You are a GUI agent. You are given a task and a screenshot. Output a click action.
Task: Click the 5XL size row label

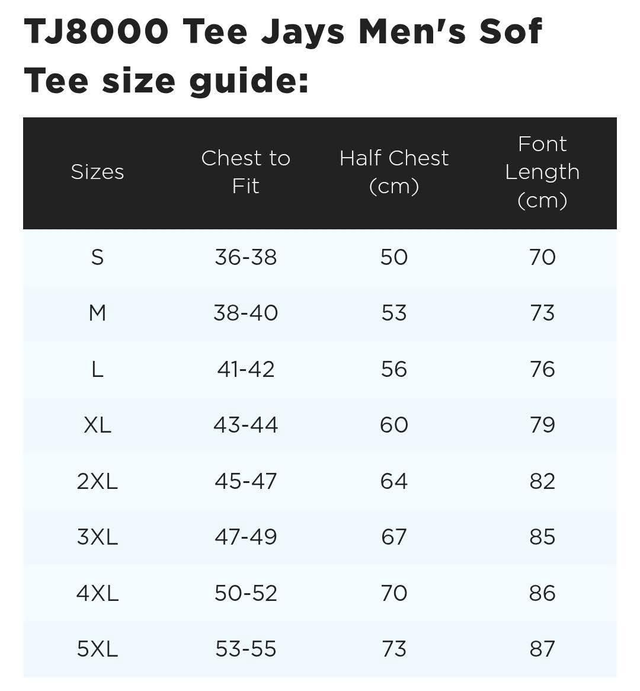(x=97, y=649)
